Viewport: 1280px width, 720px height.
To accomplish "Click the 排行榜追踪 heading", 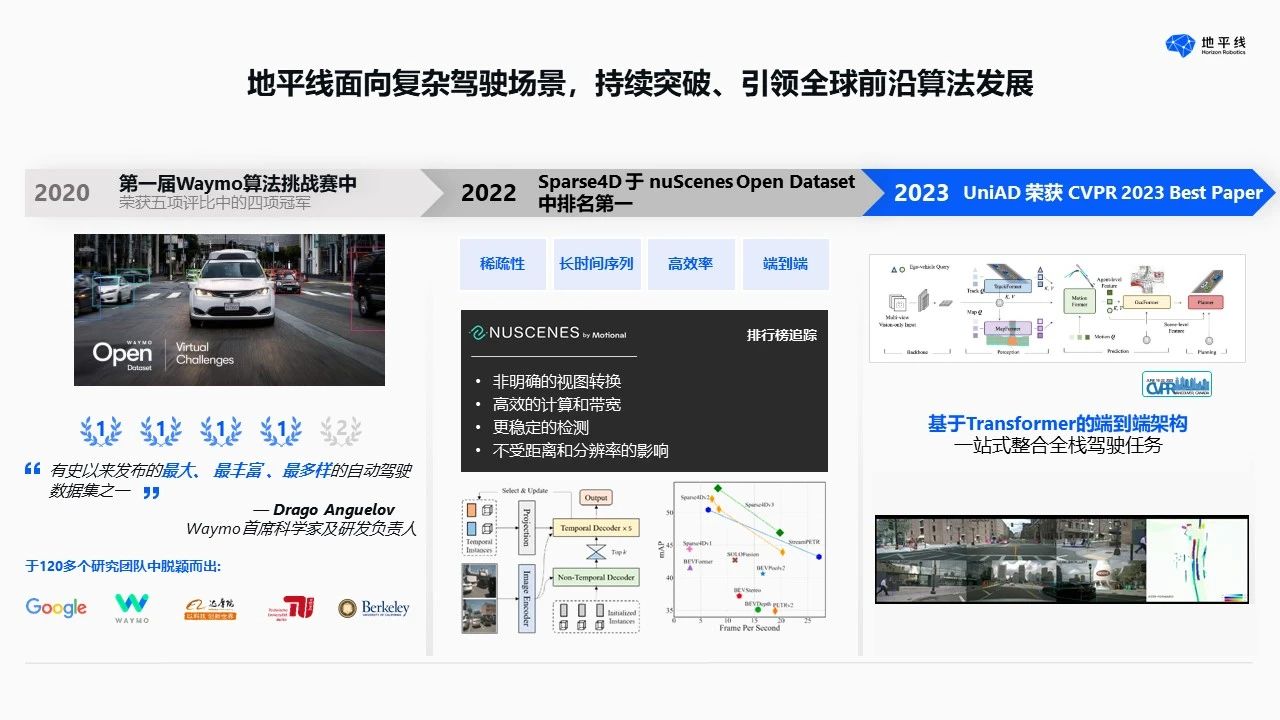I will (x=782, y=335).
